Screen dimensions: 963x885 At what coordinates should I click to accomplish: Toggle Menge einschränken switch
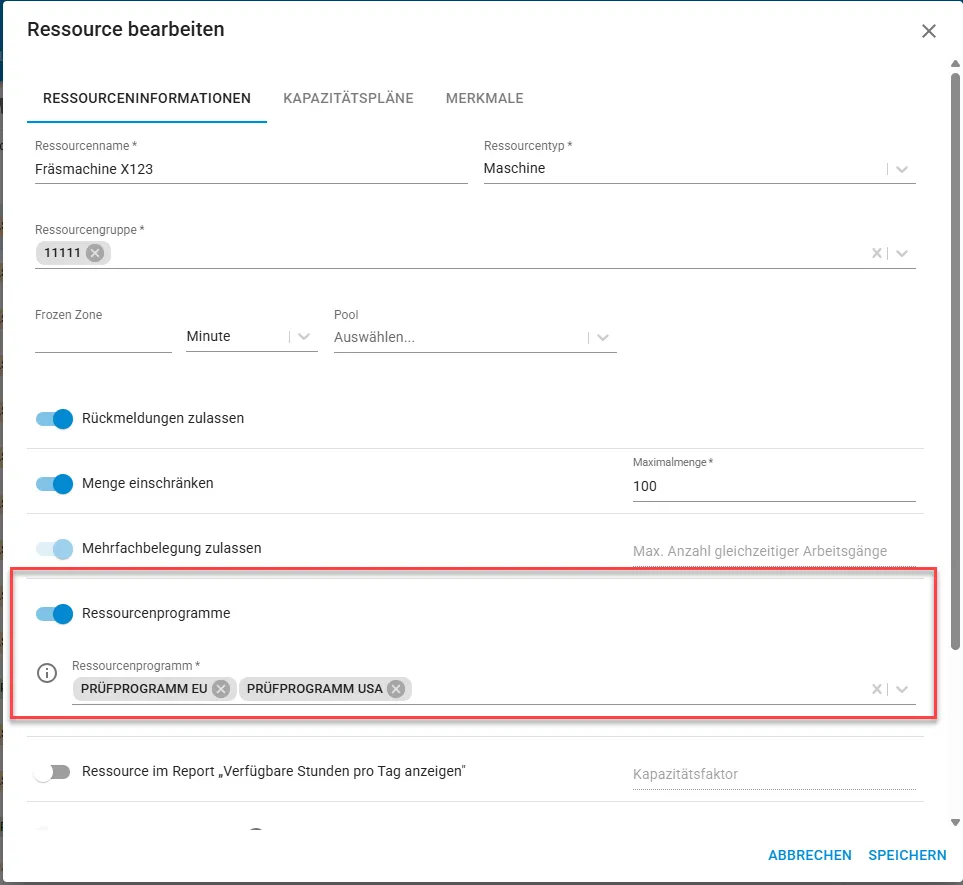click(x=54, y=484)
